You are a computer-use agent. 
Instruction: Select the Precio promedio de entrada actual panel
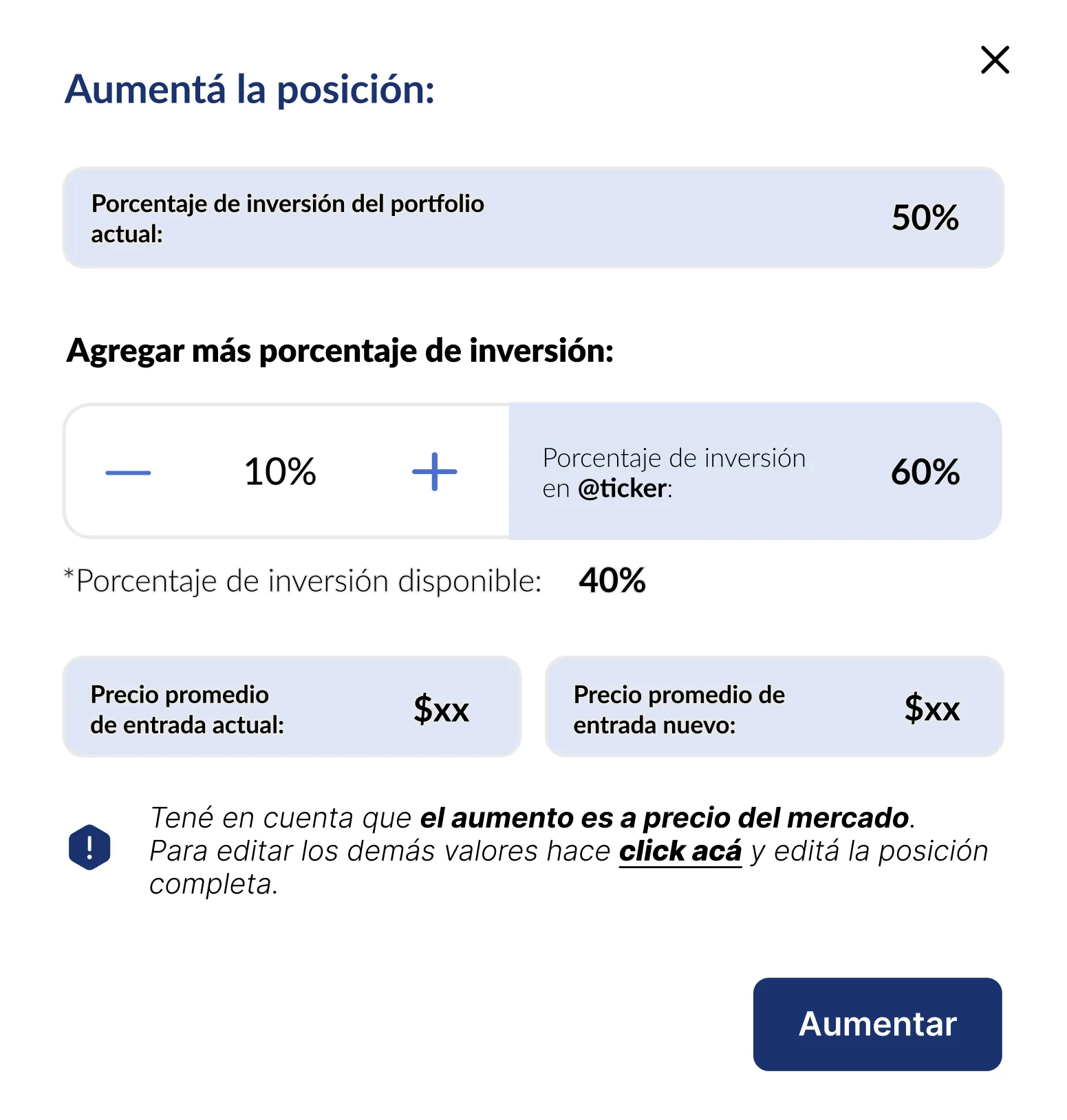292,706
